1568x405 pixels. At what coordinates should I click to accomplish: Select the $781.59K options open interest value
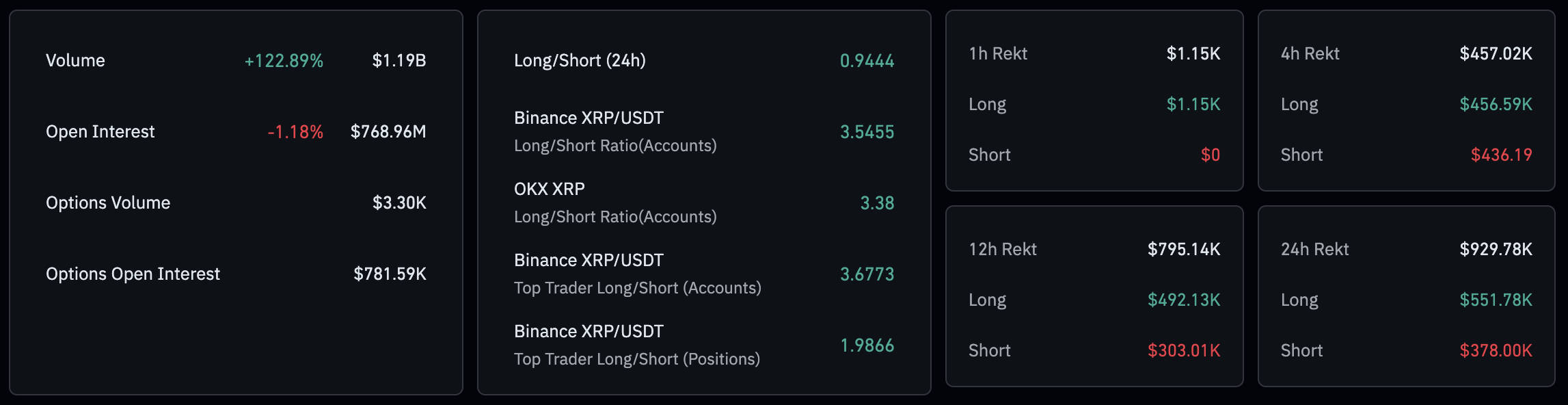[390, 274]
